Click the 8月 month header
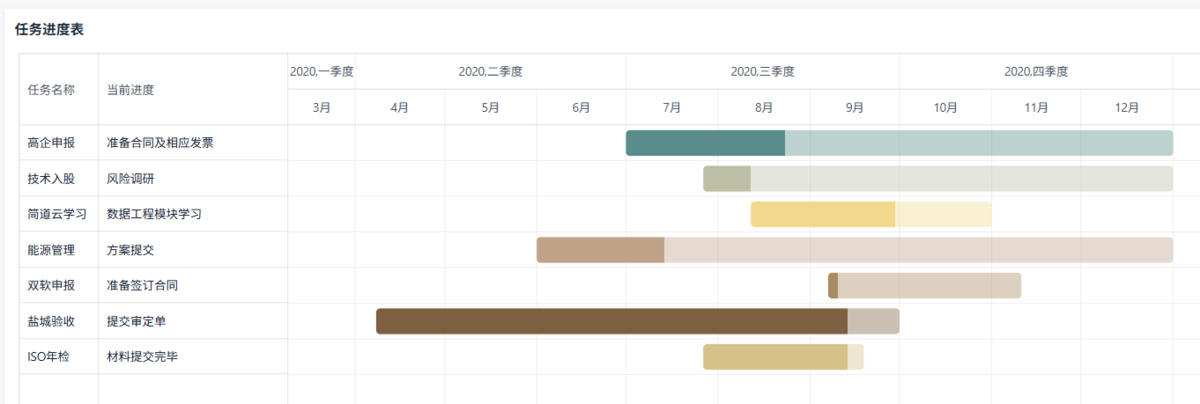Screen dimensions: 1200x404 point(764,107)
